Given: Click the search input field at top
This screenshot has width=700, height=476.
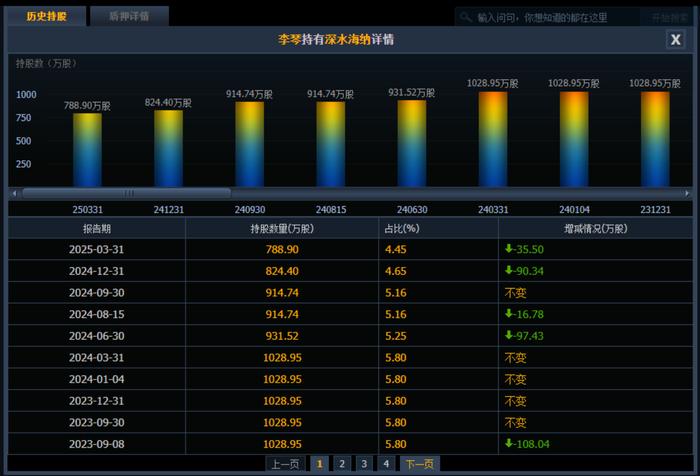Looking at the screenshot, I should pos(547,17).
